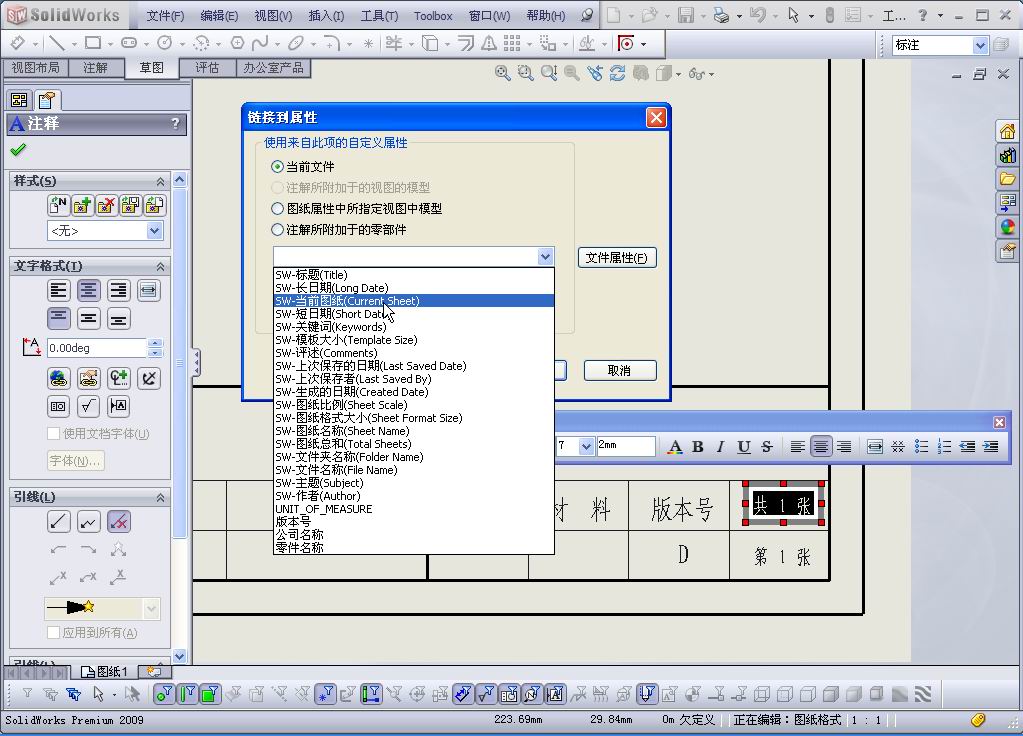Open the property name dropdown arrow
The height and width of the screenshot is (736, 1023).
545,257
